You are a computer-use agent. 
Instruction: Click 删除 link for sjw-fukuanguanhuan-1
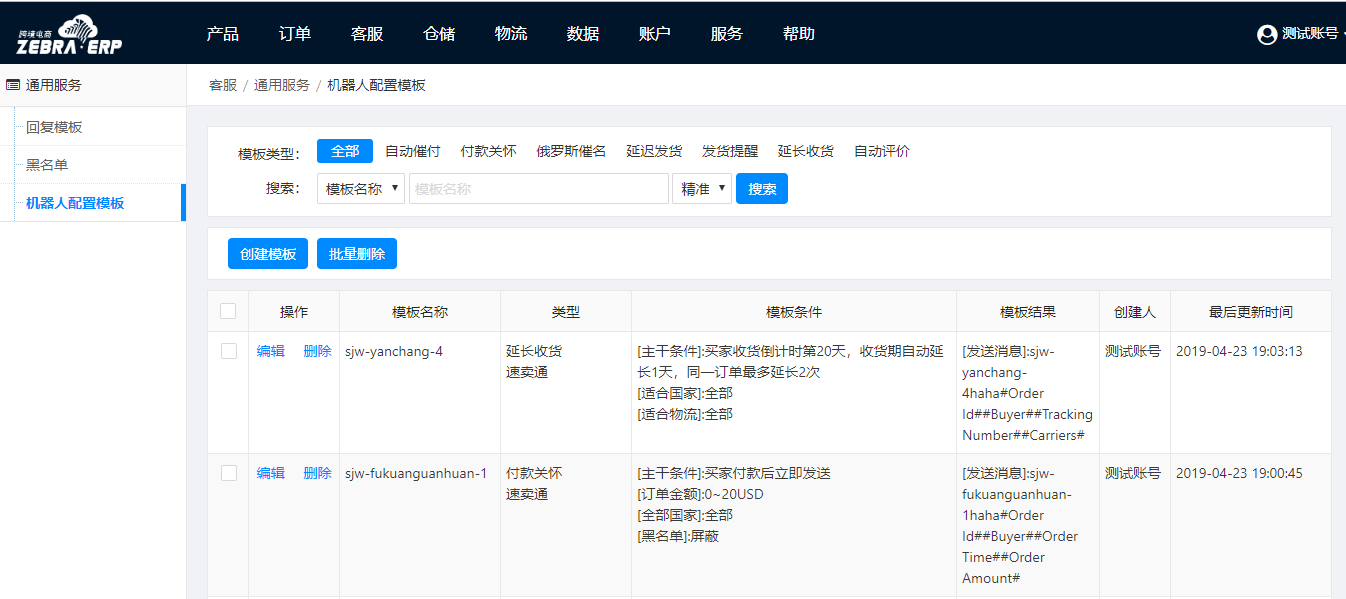click(x=317, y=473)
